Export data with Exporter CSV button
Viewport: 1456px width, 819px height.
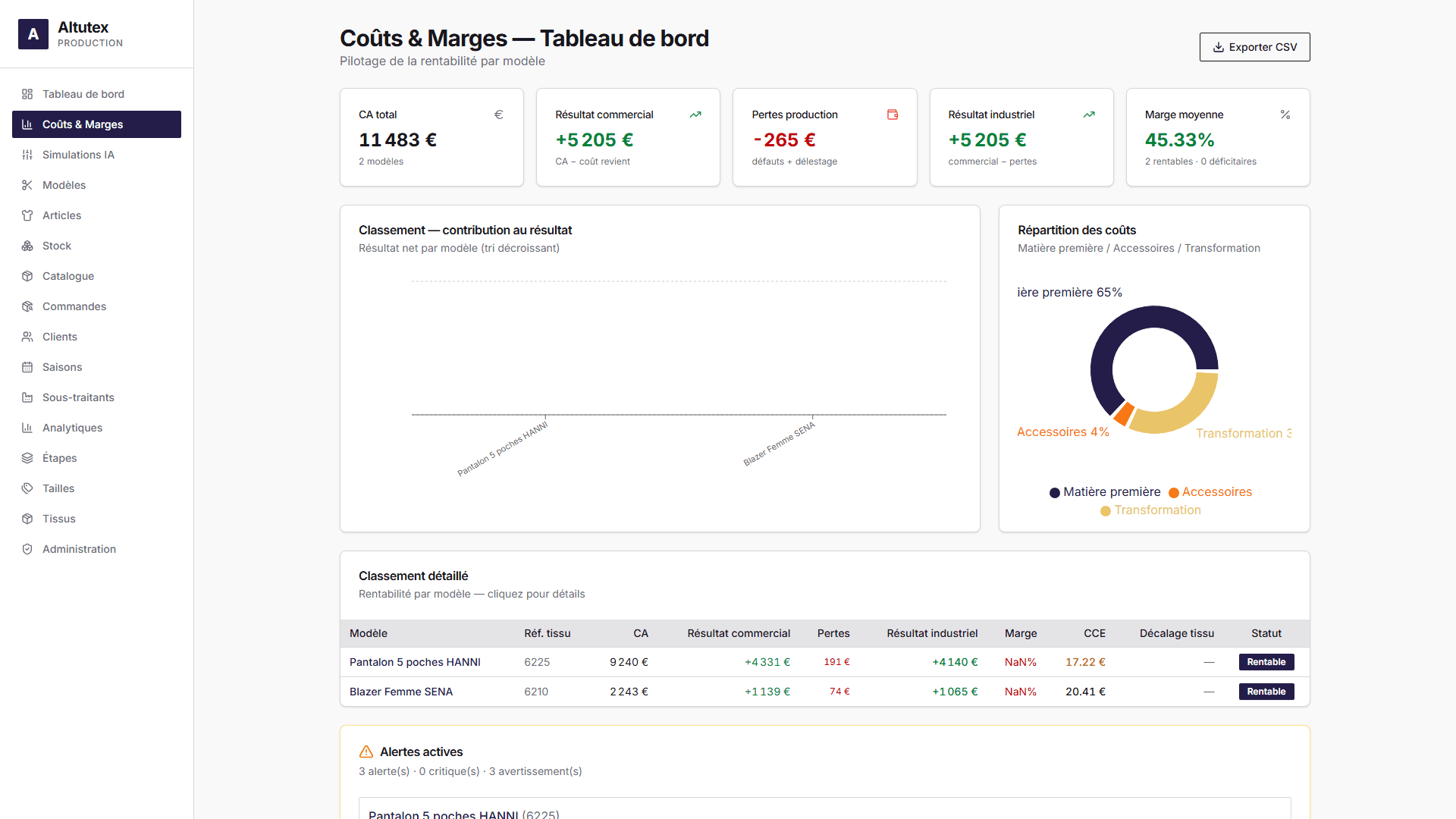pos(1254,47)
